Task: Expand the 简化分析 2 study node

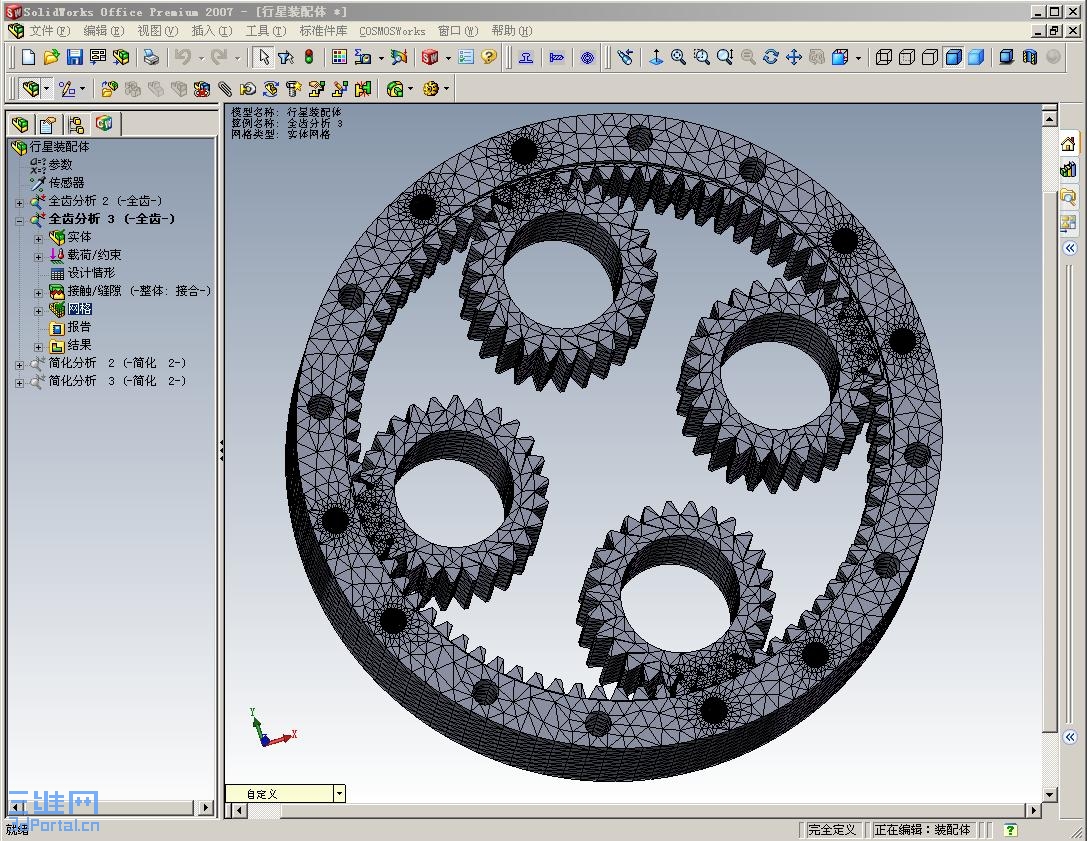Action: (x=19, y=365)
